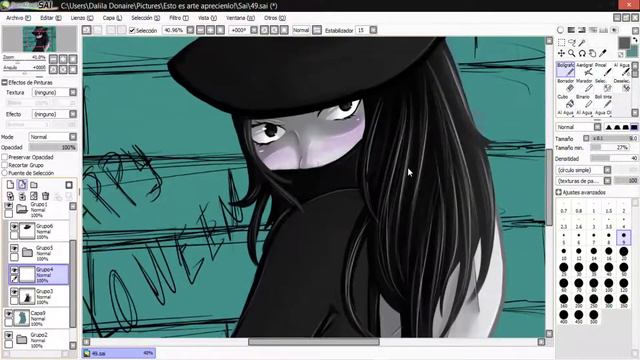Hide the Grupo2 layer

click(x=9, y=336)
